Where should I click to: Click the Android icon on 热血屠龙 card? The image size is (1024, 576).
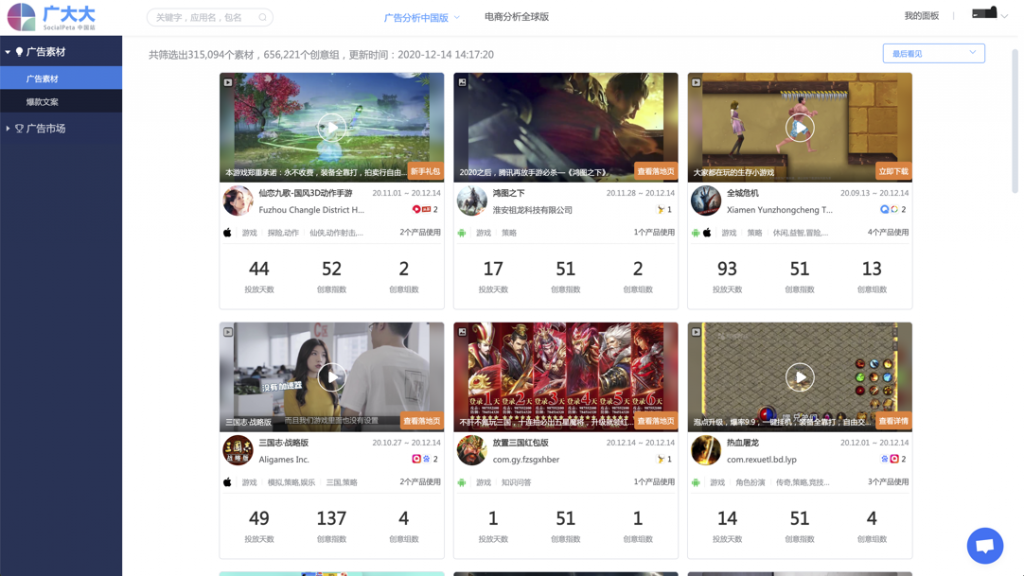coord(696,482)
